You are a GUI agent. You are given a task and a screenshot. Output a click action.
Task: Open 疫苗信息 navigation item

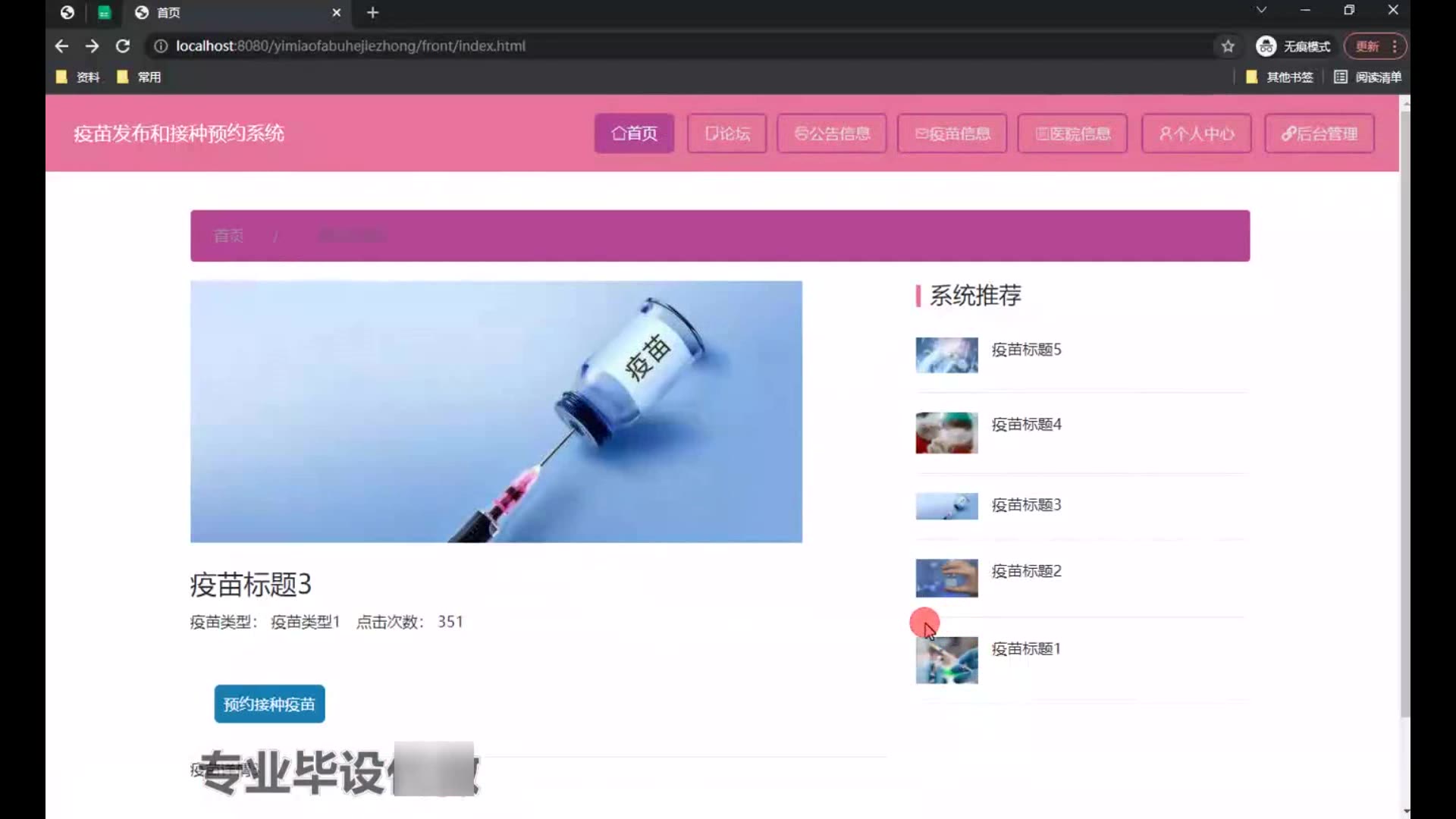(x=952, y=133)
